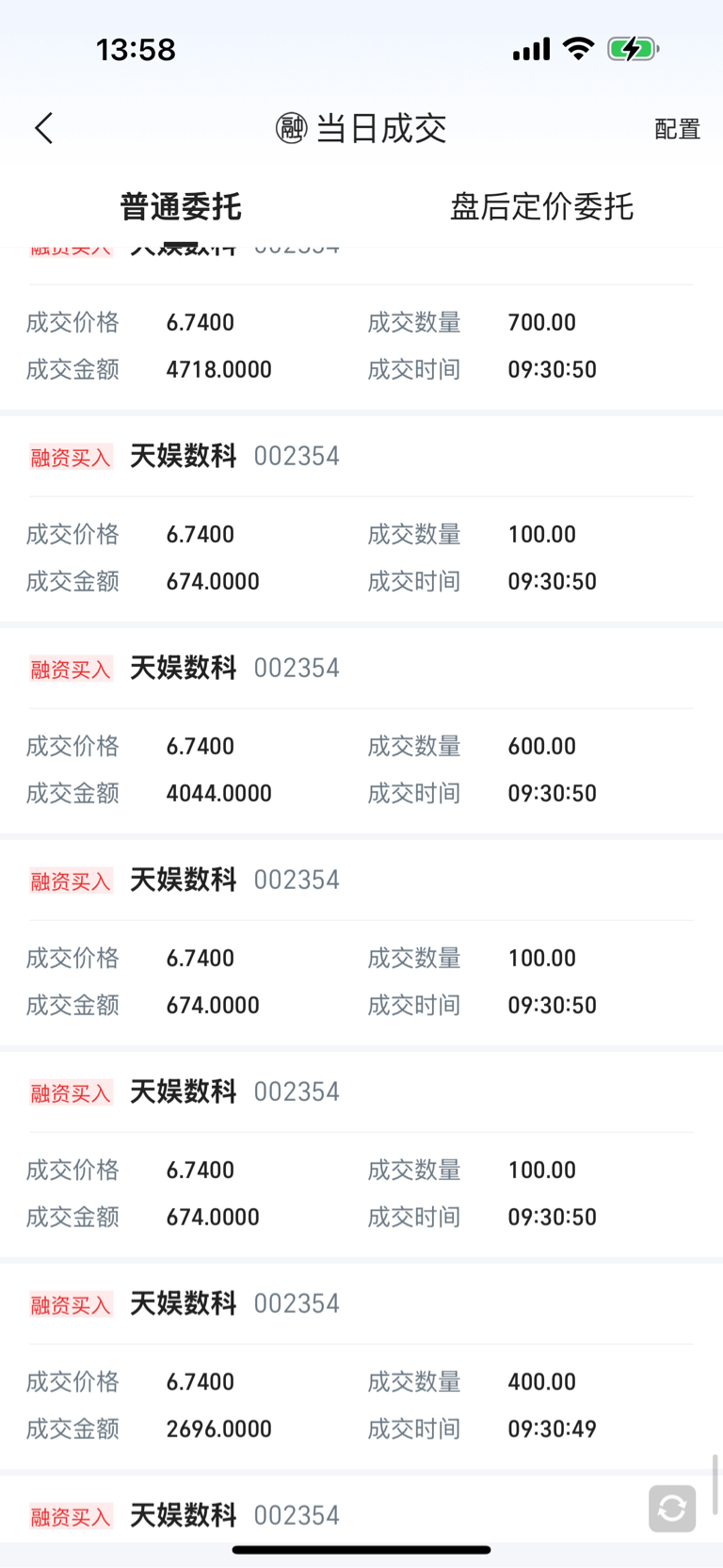This screenshot has width=723, height=1568.
Task: Switch to 盘后定价委托 tab
Action: tap(541, 207)
